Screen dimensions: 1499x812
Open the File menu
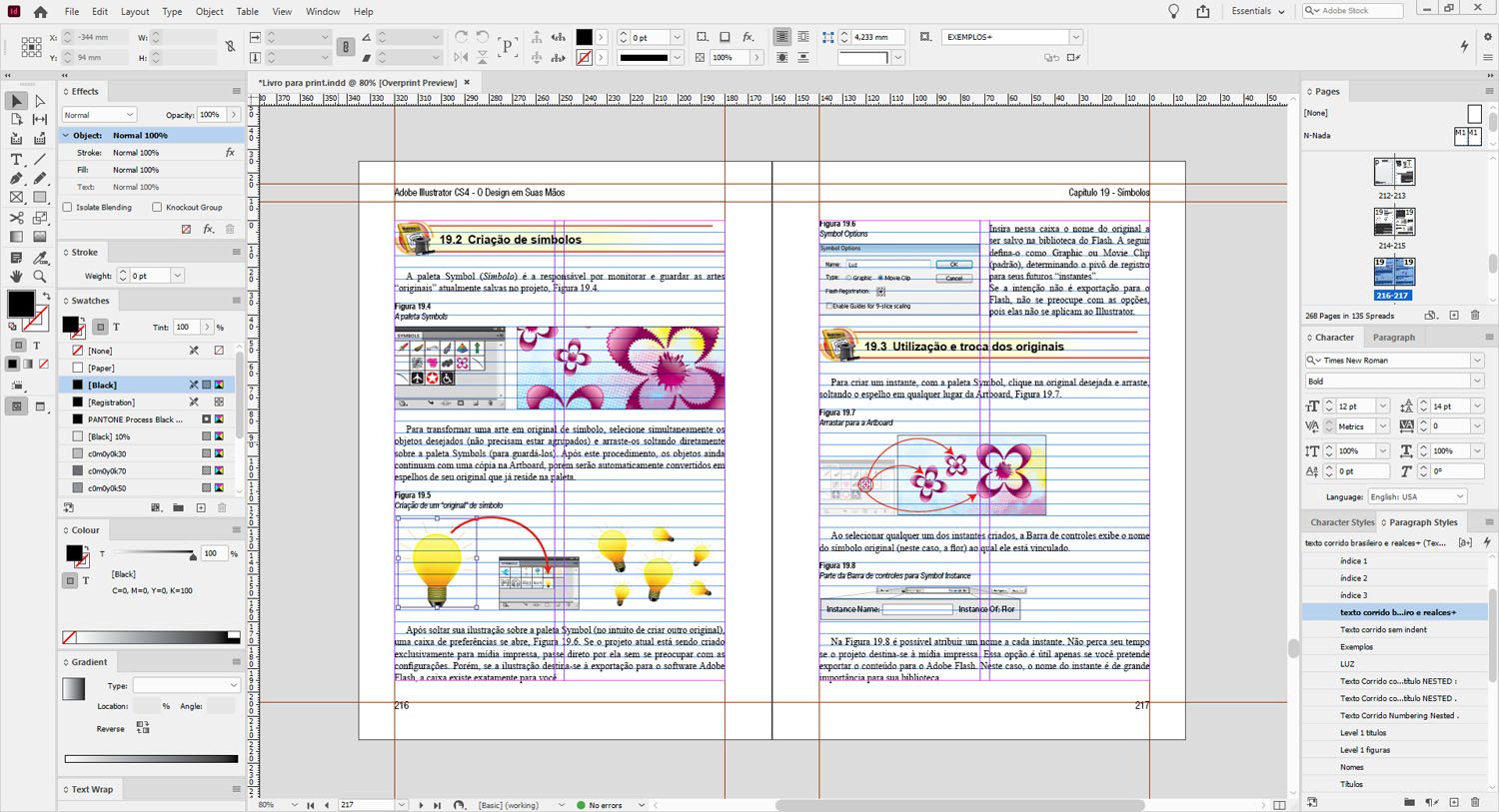point(72,12)
